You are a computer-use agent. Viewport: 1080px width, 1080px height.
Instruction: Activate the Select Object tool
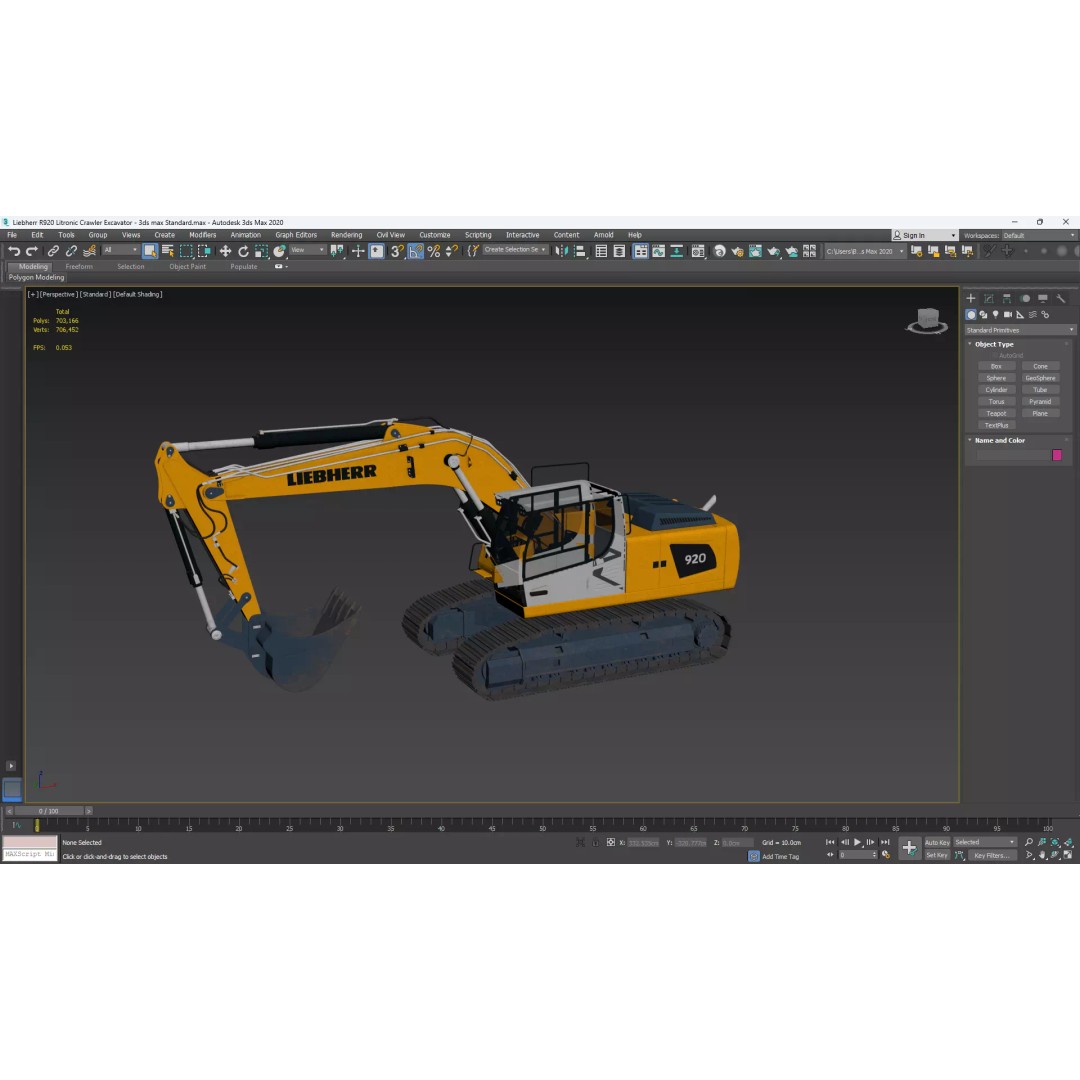149,251
